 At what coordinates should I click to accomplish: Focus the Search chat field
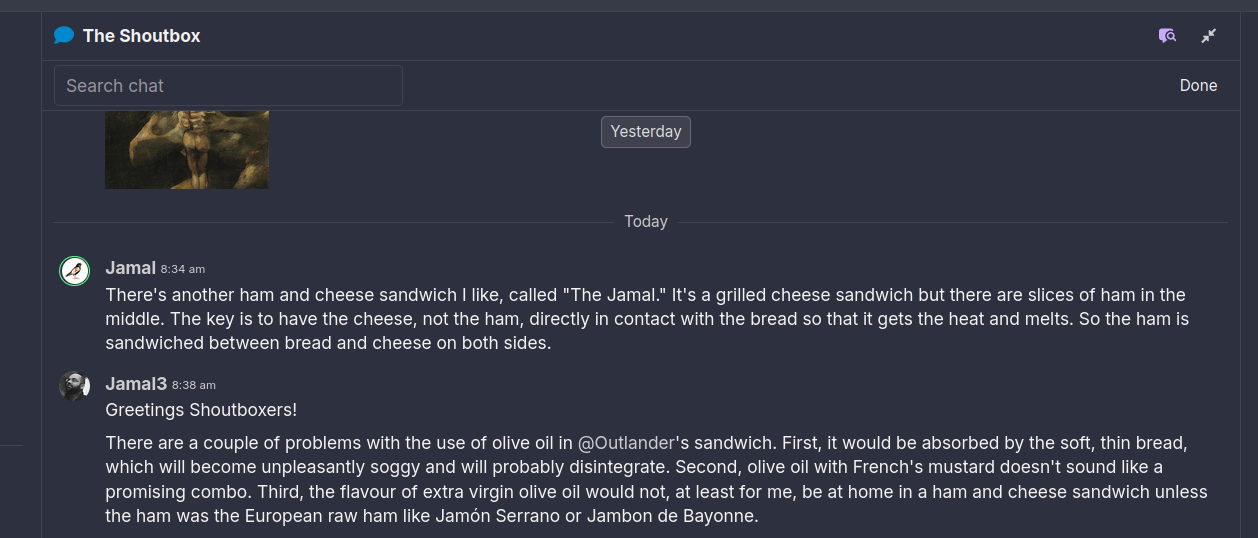tap(228, 86)
